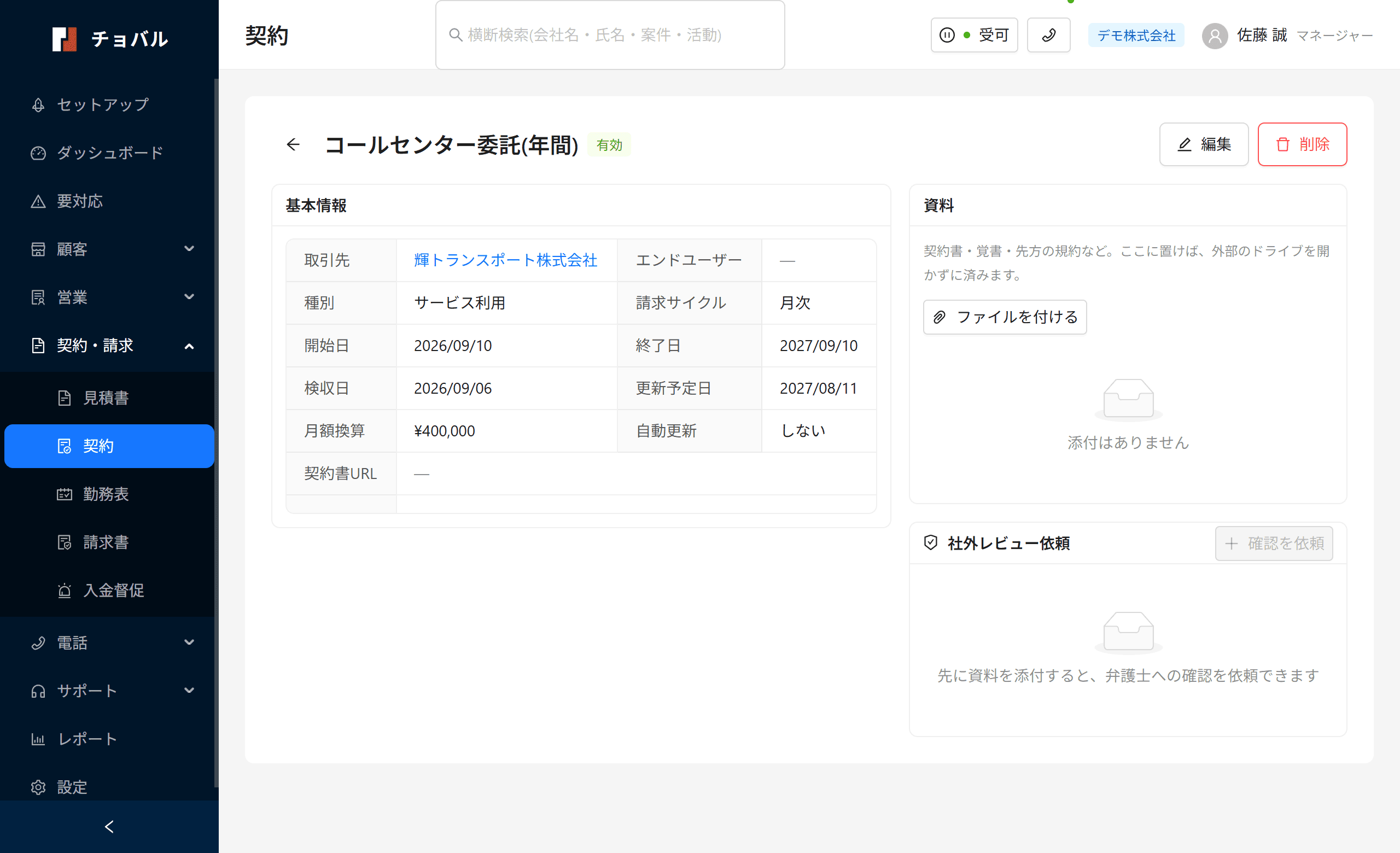Click the 有効 status badge
Viewport: 1400px width, 853px height.
(x=609, y=145)
